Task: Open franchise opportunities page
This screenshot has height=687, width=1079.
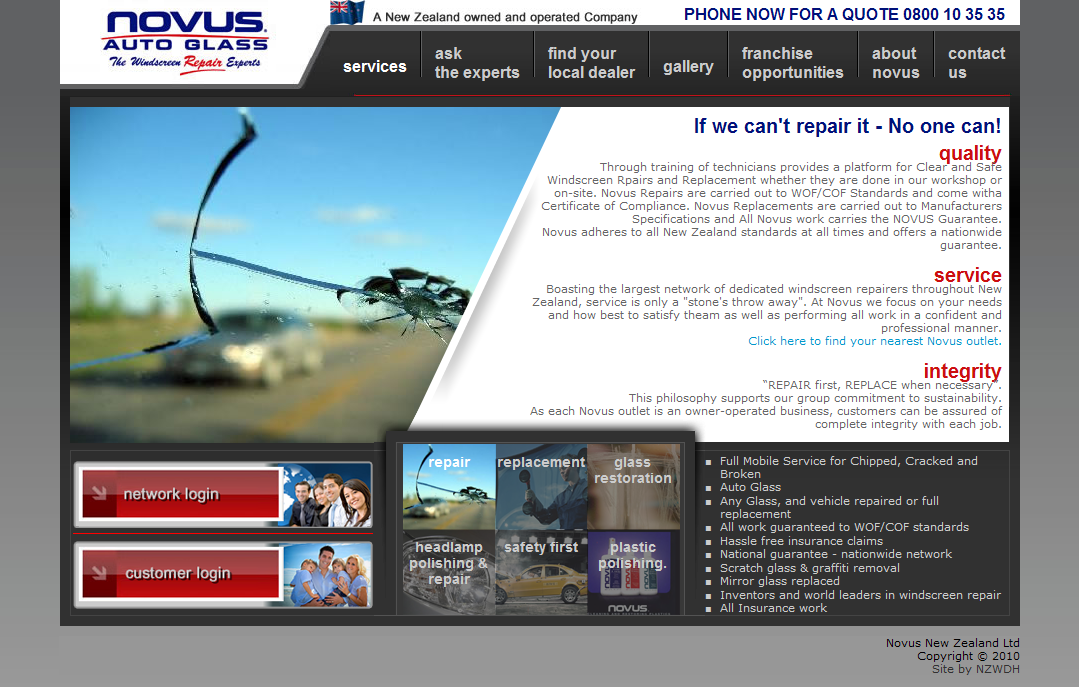Action: point(792,63)
